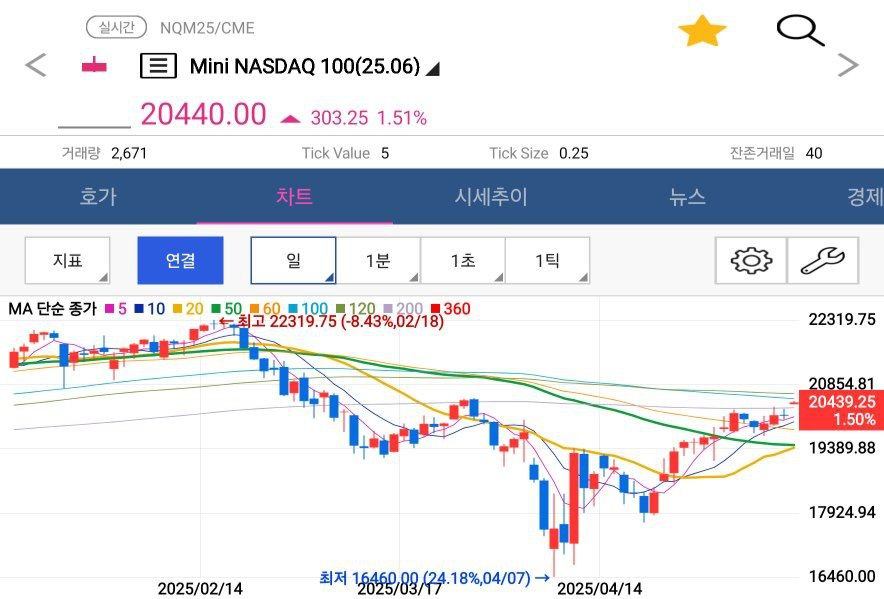Click the pink up-triangle change indicator
Image resolution: width=884 pixels, height=599 pixels.
(291, 118)
